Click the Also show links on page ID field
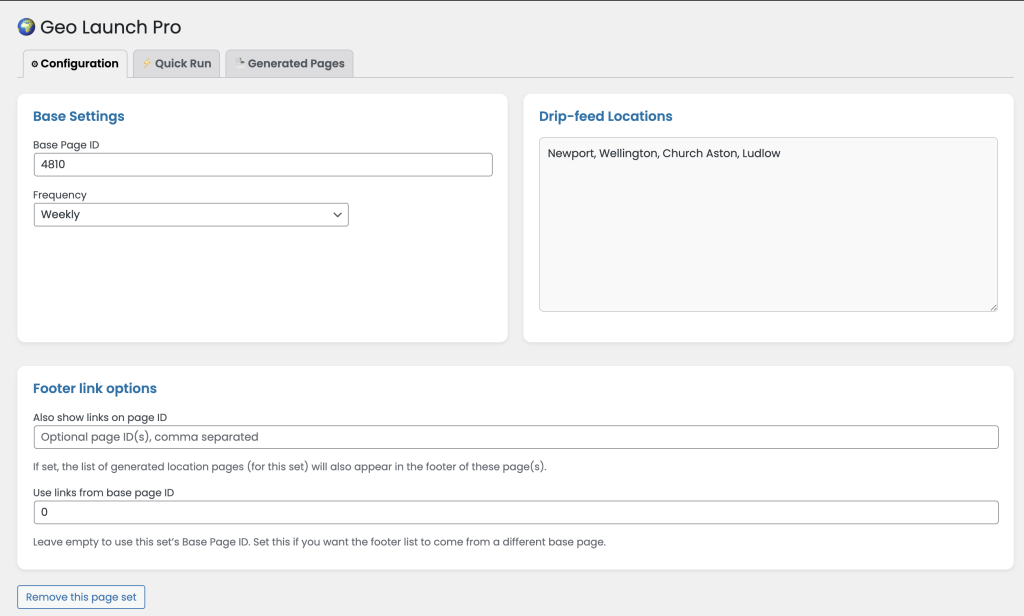 (x=516, y=437)
